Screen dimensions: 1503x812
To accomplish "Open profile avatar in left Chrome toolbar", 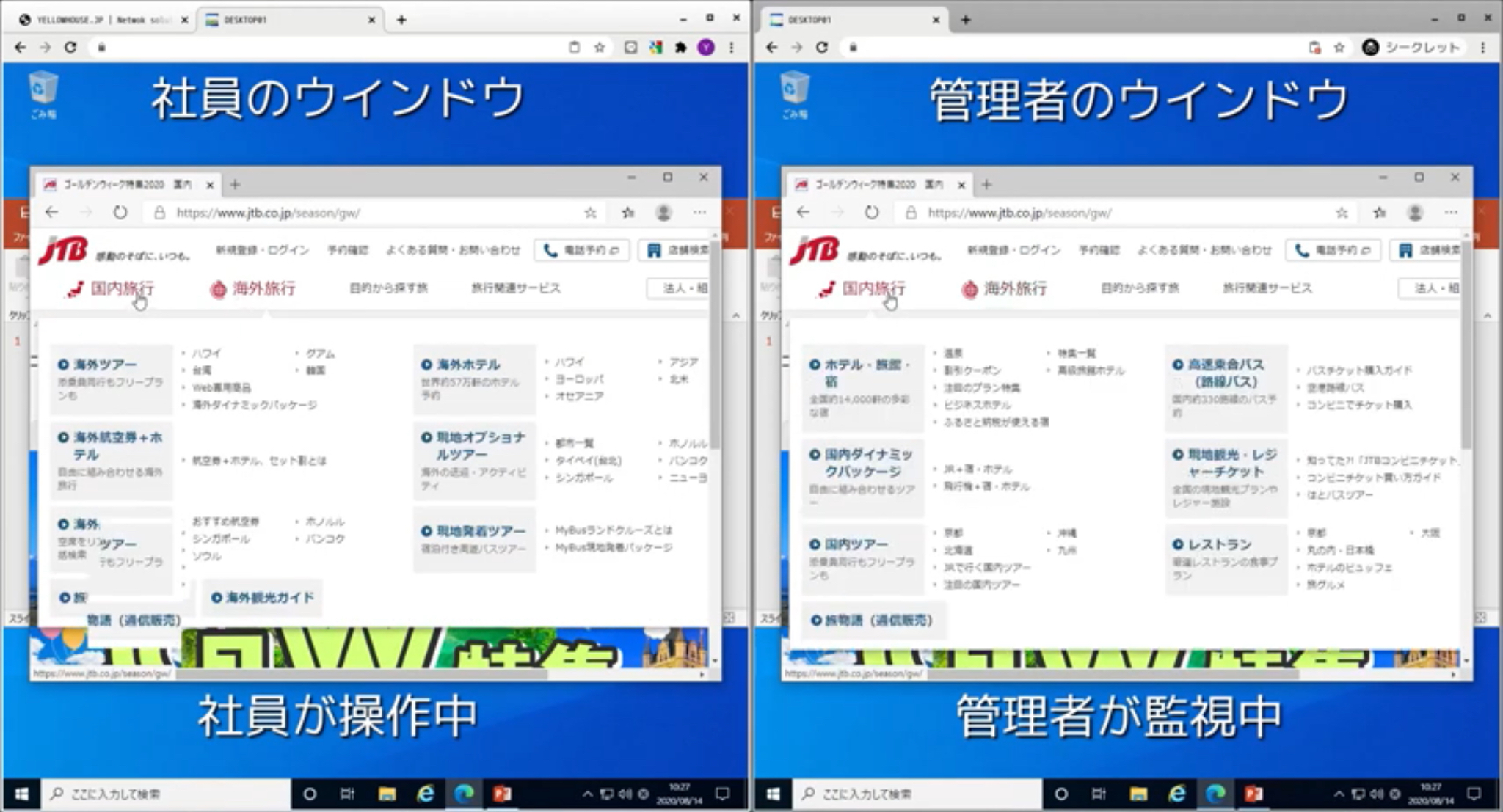I will tap(706, 48).
